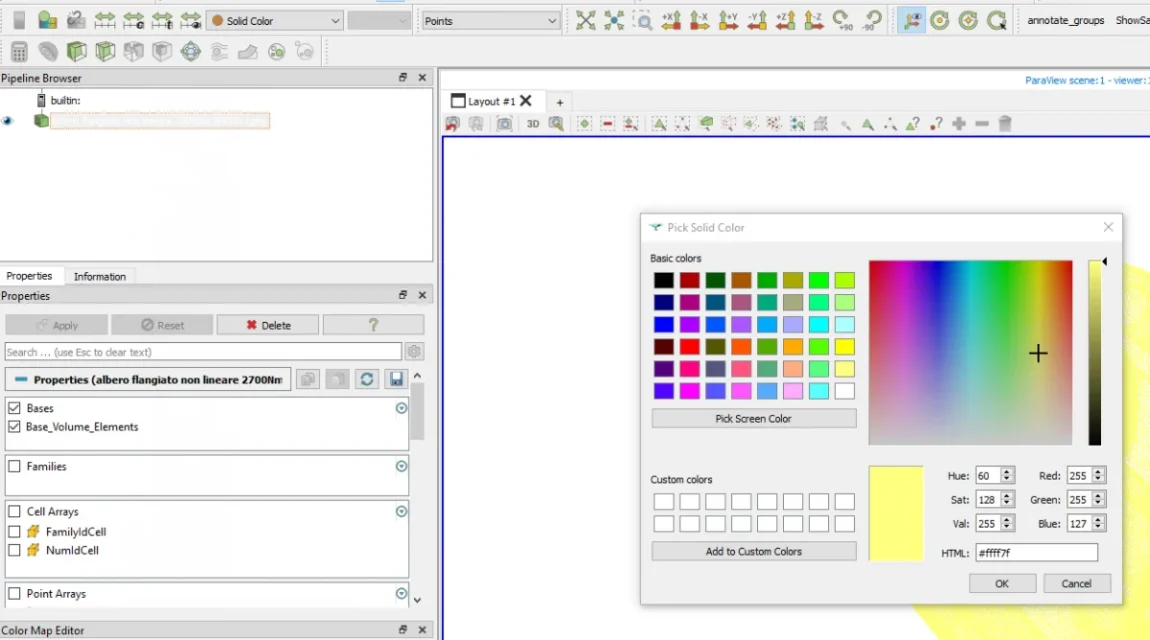Click the HTML color code field
This screenshot has width=1150, height=640.
coord(1035,553)
